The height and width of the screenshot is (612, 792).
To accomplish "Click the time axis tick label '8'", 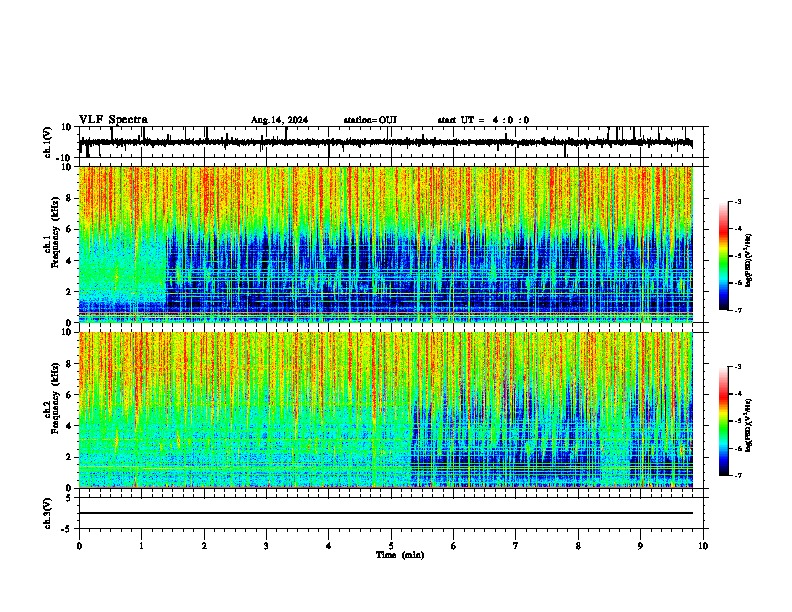I will tap(578, 546).
